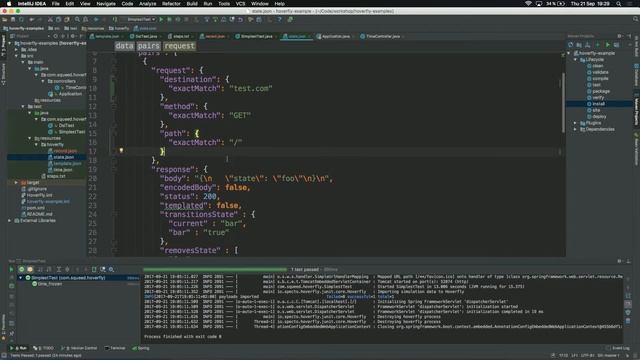Click the green Run Maven build icon
640x360 pixels.
(608, 45)
